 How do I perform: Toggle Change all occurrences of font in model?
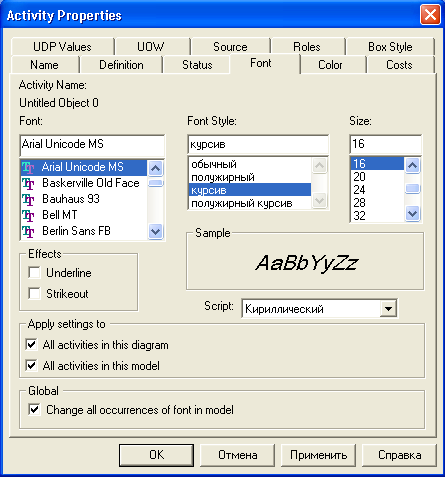click(x=34, y=409)
